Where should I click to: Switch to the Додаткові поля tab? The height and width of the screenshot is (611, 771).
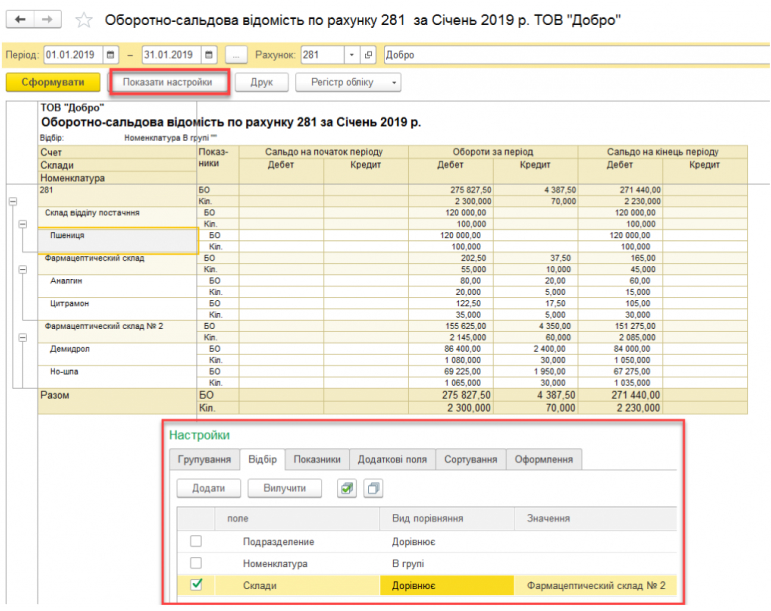pyautogui.click(x=392, y=459)
